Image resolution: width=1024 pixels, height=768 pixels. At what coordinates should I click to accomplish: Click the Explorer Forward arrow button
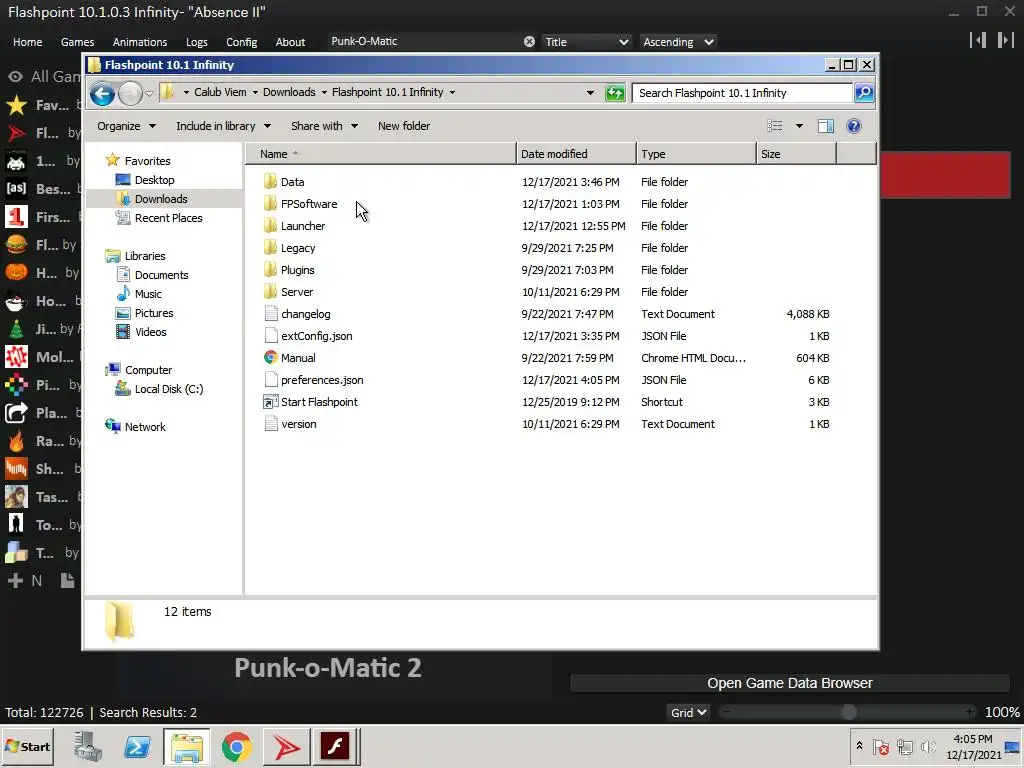click(130, 93)
